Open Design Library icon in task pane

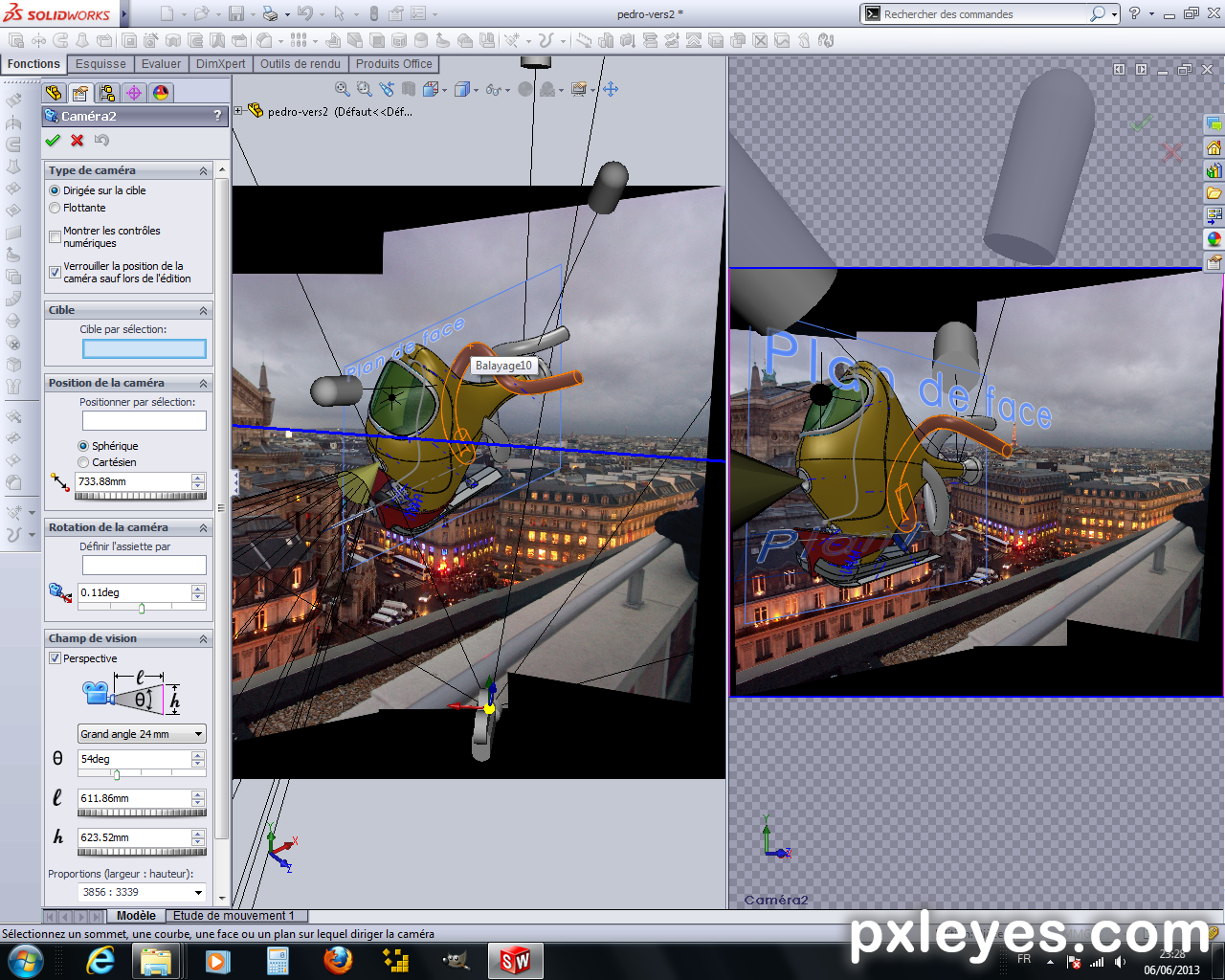coord(1214,170)
